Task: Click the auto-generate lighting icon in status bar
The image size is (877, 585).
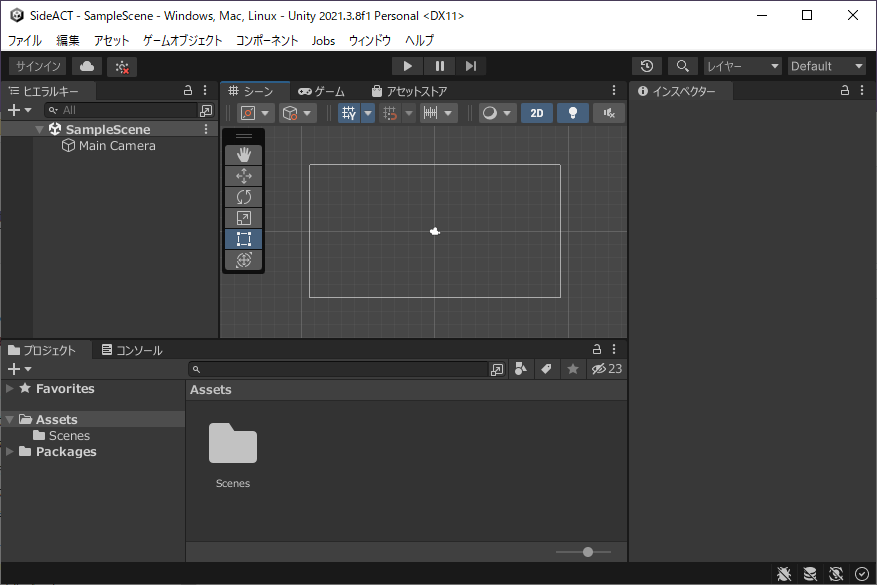Action: (x=836, y=573)
